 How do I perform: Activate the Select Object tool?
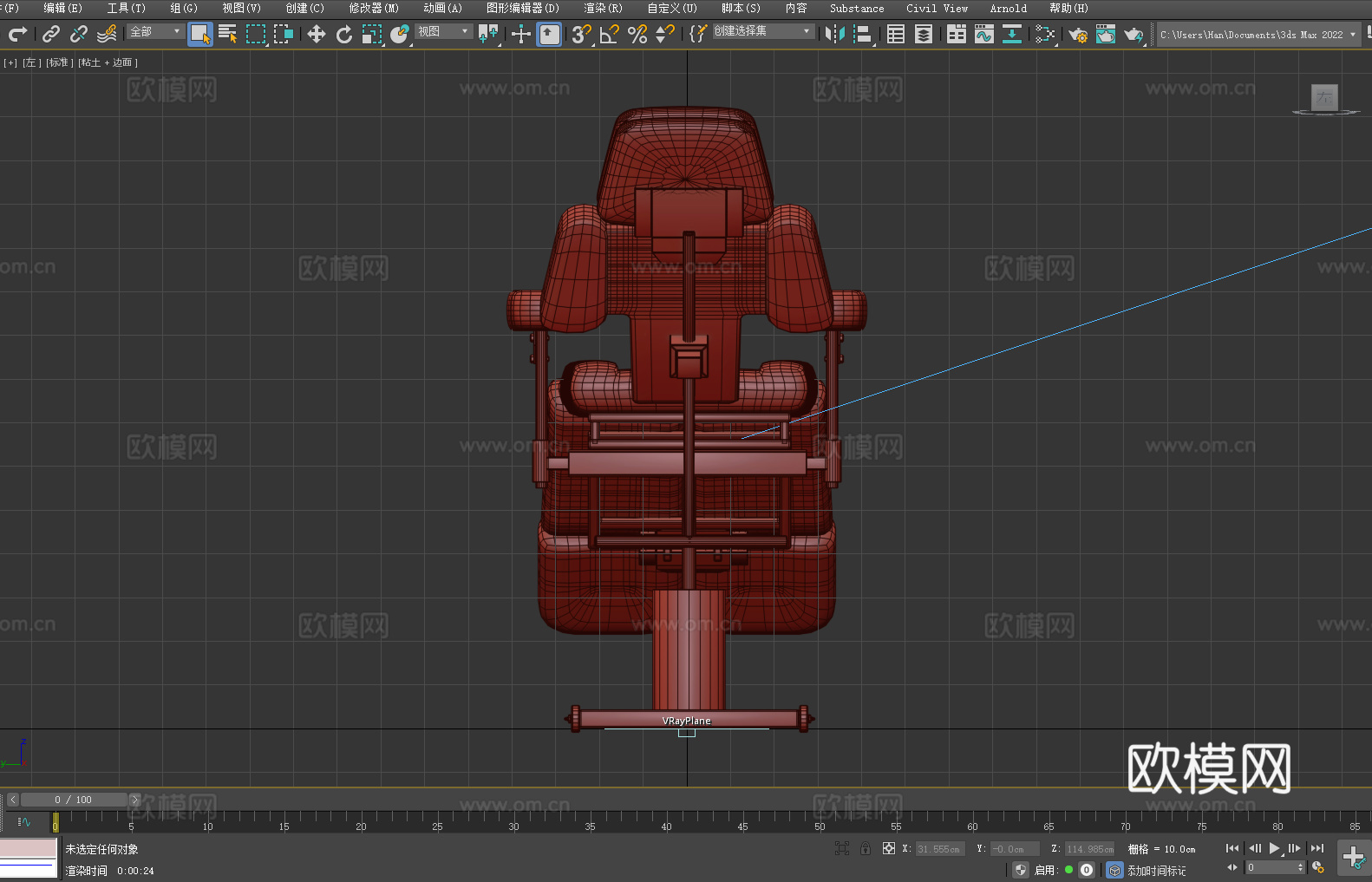200,34
